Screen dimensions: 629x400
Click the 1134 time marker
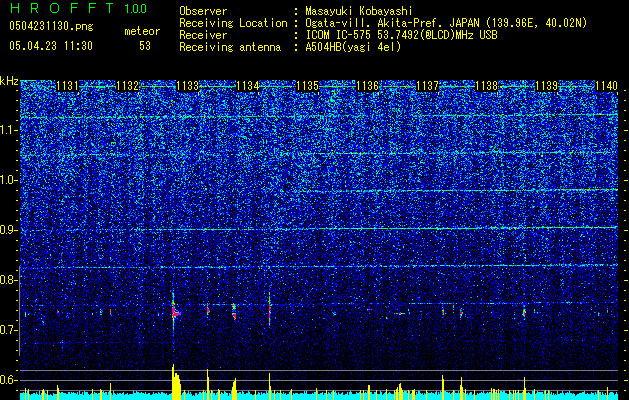[248, 86]
